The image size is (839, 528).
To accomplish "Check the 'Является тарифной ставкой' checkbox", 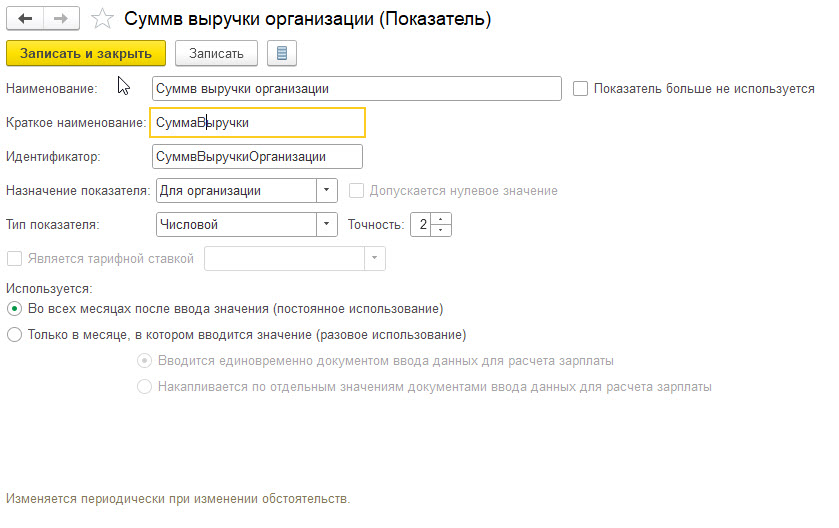I will tap(14, 258).
